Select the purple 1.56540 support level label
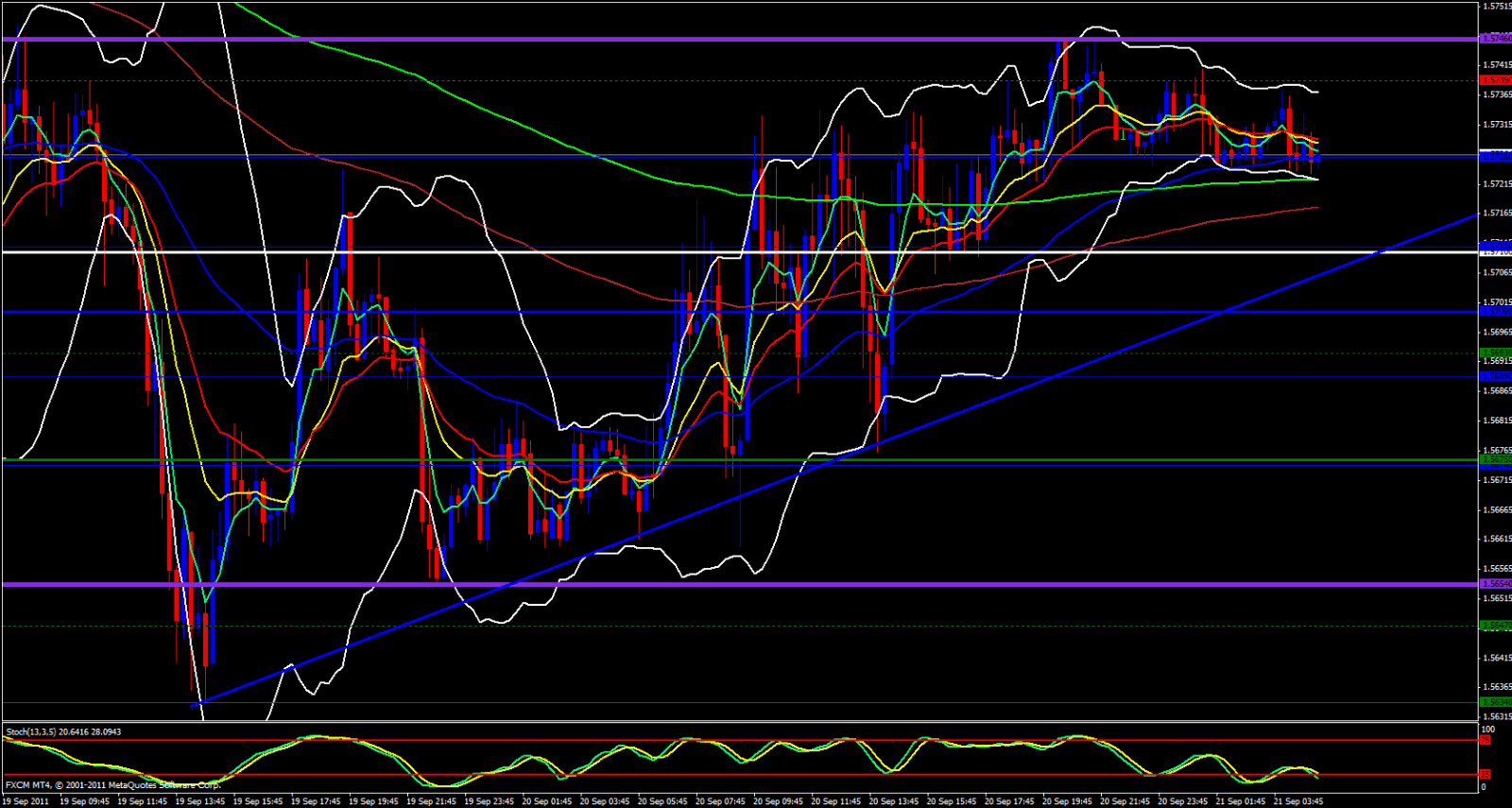The height and width of the screenshot is (808, 1512). [1495, 584]
